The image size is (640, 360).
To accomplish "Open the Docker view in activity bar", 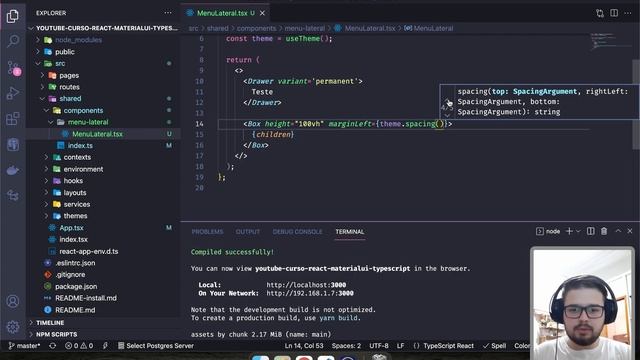I will [x=13, y=170].
